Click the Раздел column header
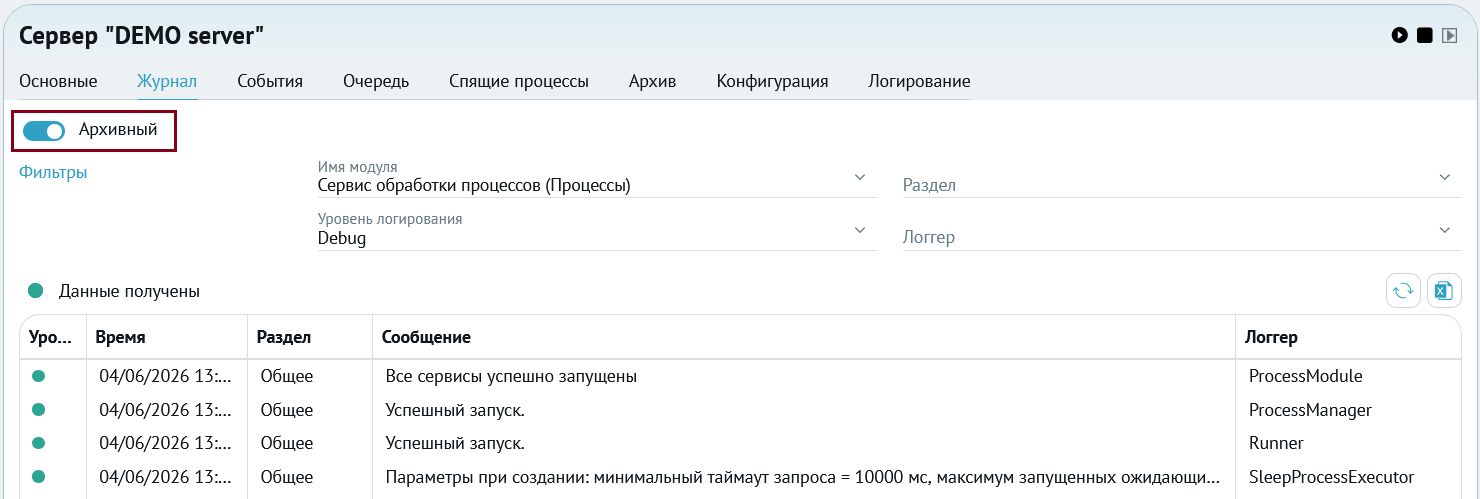 (x=310, y=337)
